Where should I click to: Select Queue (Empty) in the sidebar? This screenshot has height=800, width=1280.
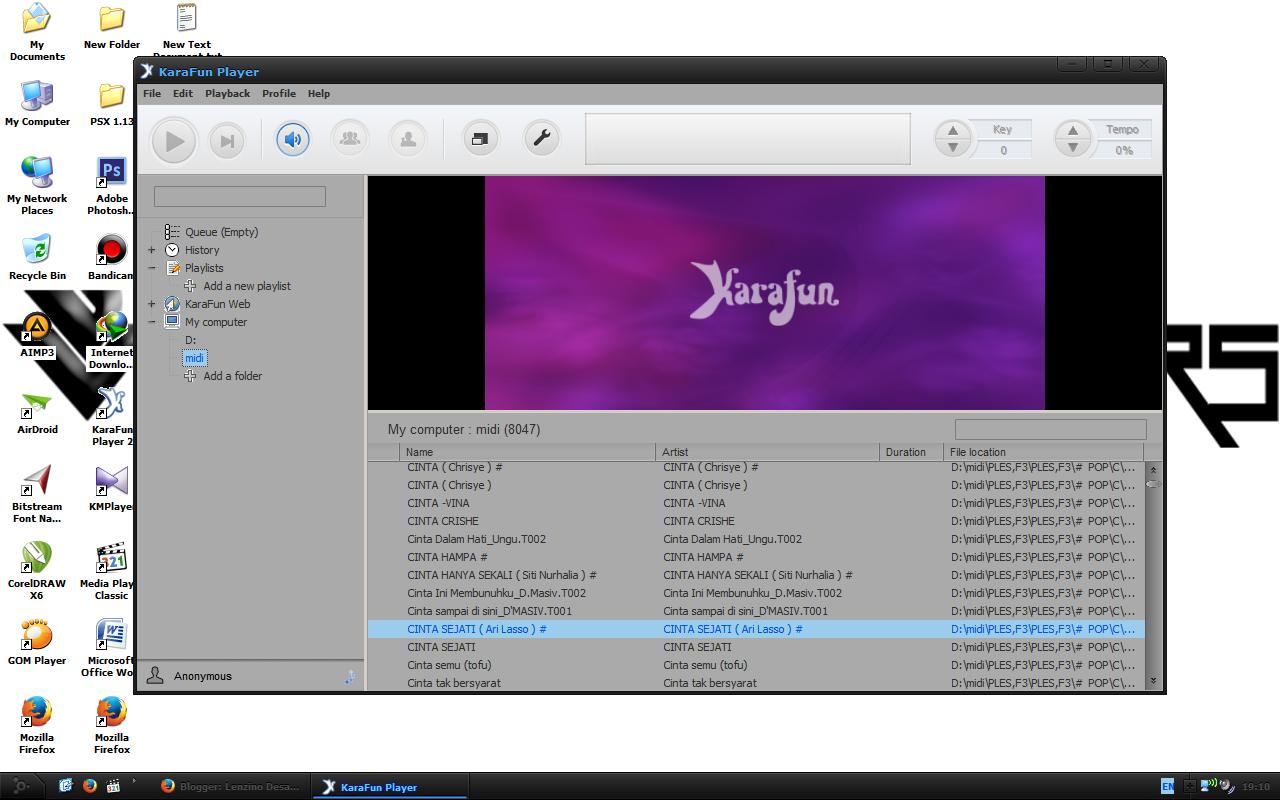coord(221,232)
